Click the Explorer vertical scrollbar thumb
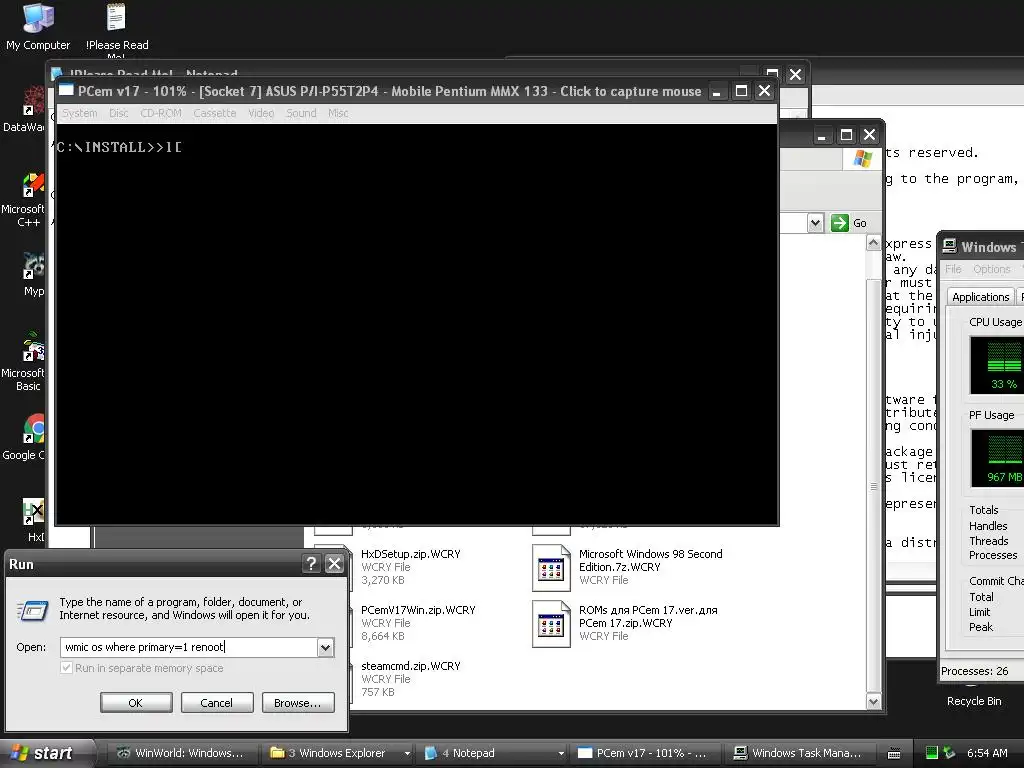Screen dimensions: 1024x768 pos(873,486)
